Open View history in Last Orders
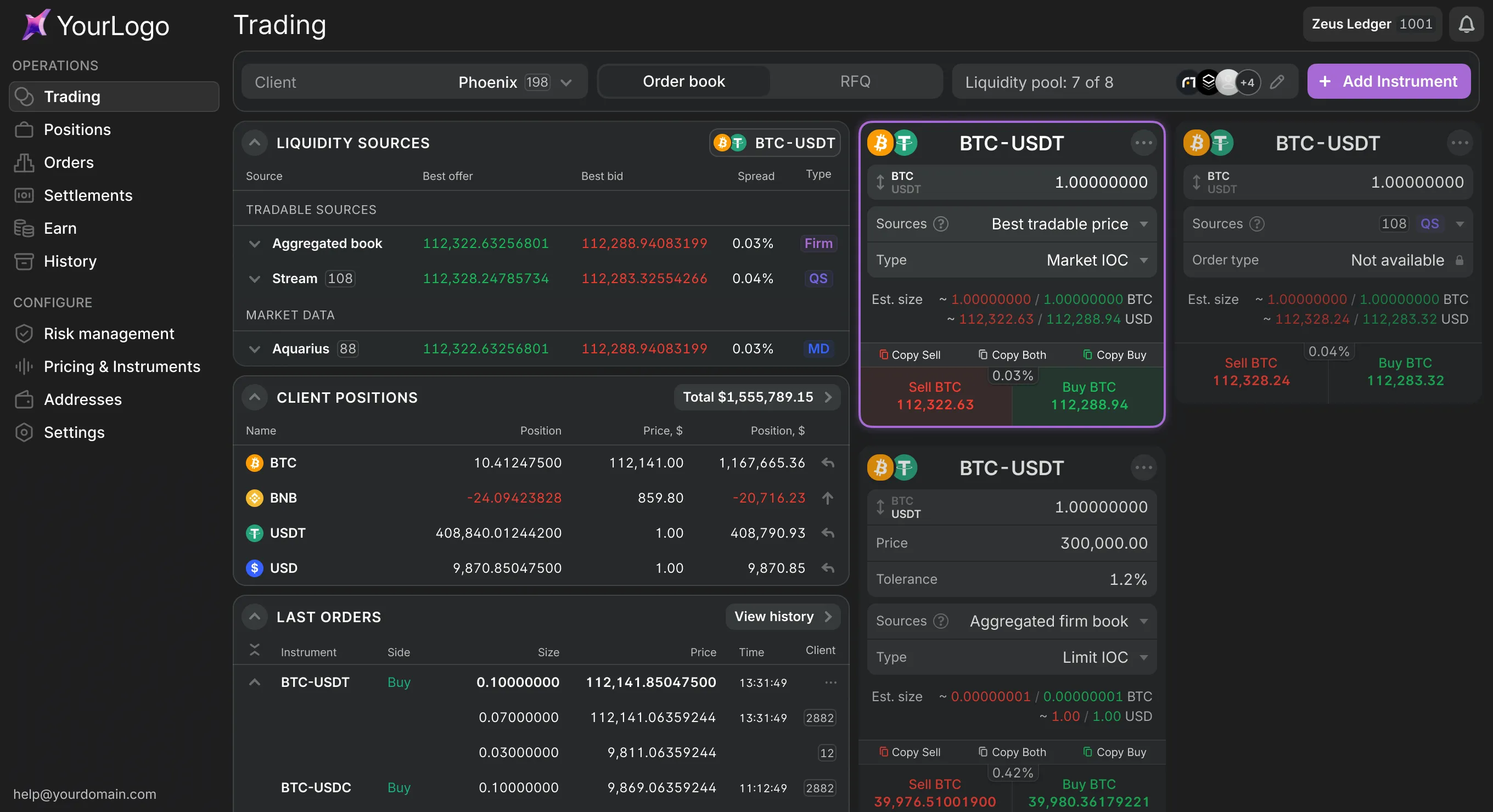 pyautogui.click(x=781, y=616)
